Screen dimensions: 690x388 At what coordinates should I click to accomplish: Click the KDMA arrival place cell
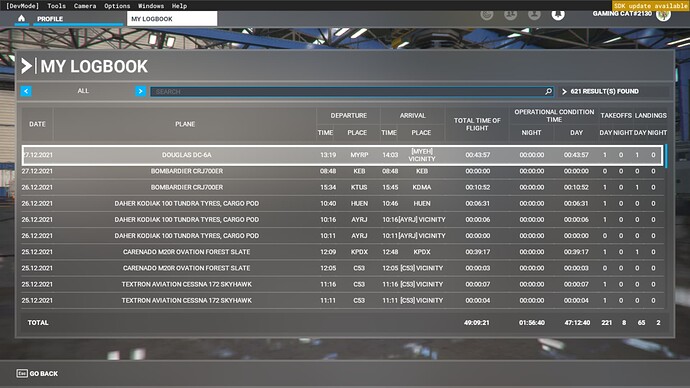[422, 187]
